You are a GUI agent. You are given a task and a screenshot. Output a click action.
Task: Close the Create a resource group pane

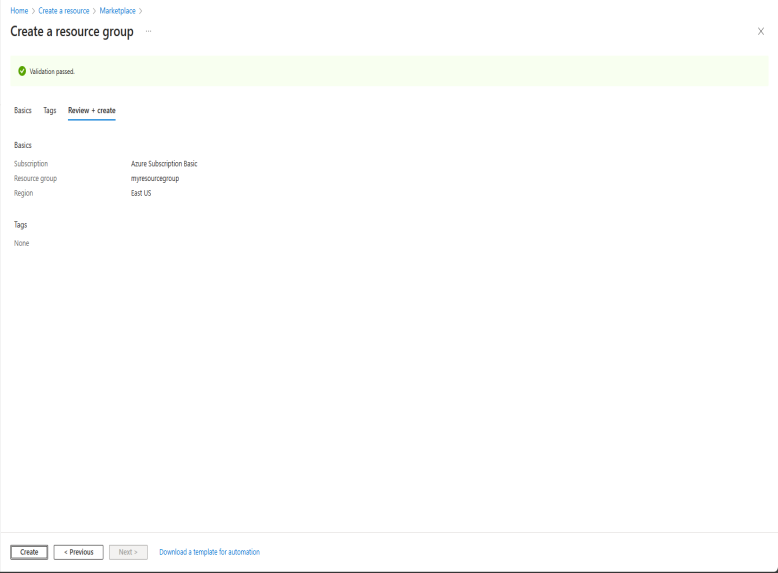point(761,32)
